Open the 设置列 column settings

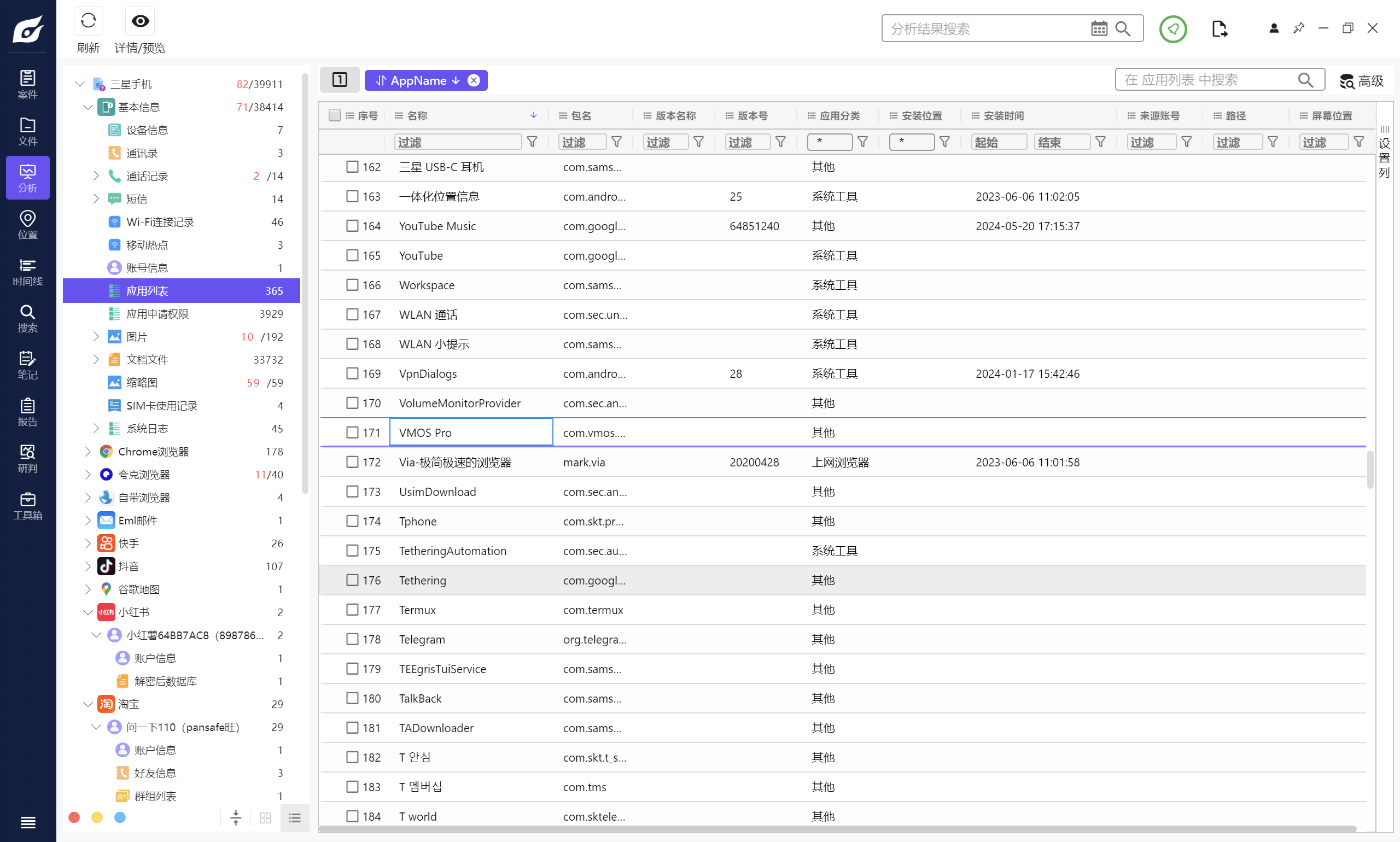tap(1385, 152)
